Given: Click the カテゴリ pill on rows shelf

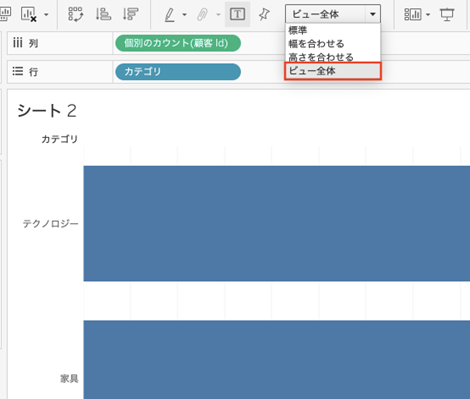Looking at the screenshot, I should coord(178,72).
